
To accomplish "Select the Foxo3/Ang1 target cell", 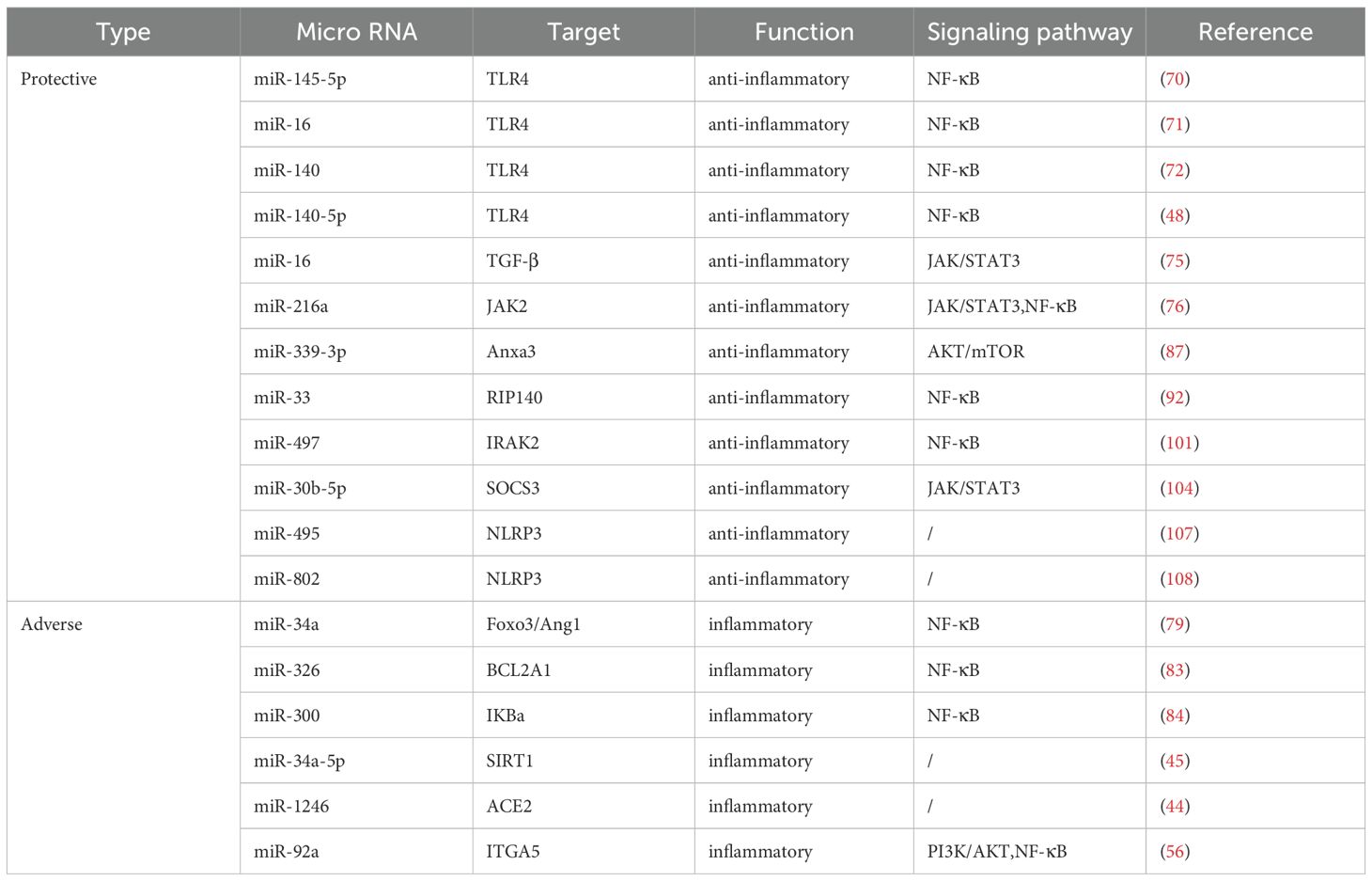I will (533, 624).
